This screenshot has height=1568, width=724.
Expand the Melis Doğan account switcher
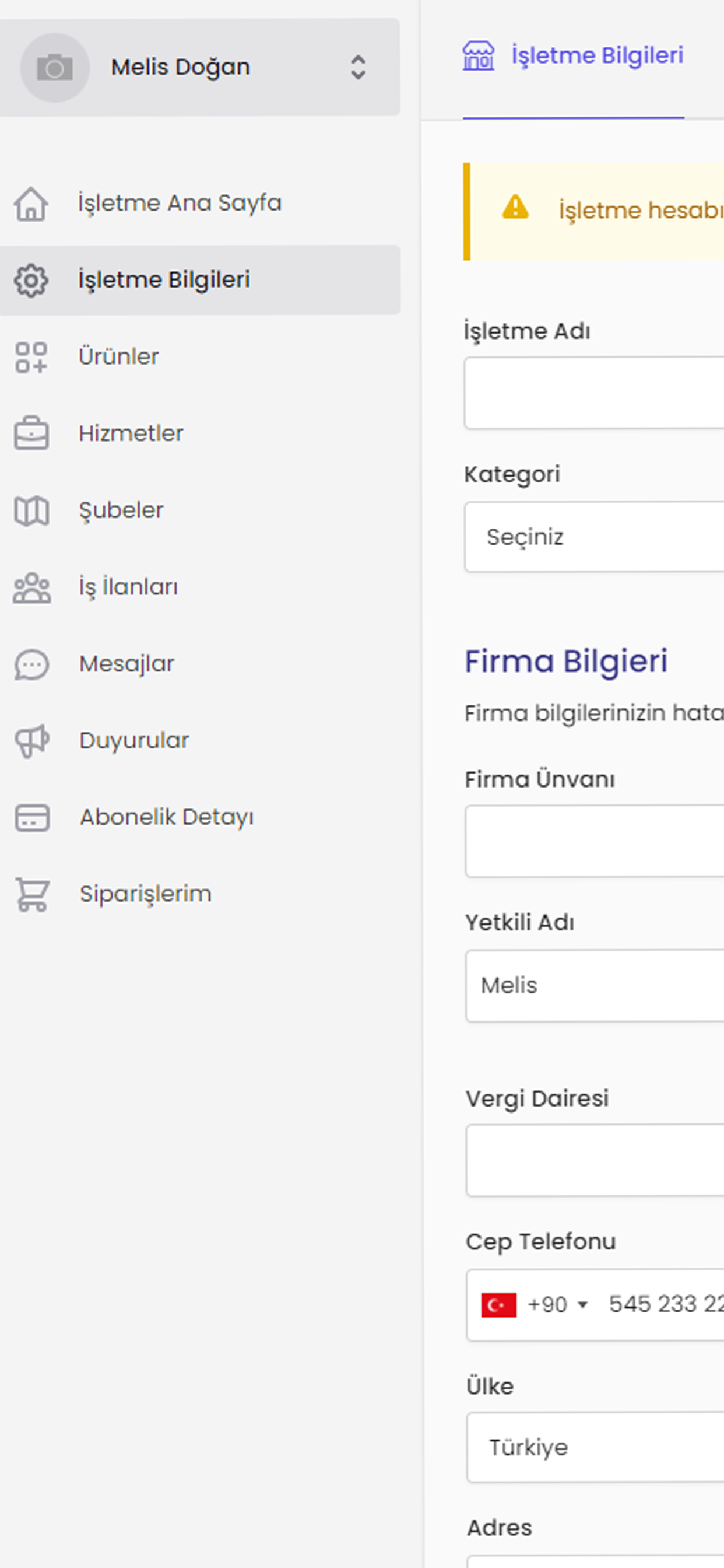(x=358, y=68)
